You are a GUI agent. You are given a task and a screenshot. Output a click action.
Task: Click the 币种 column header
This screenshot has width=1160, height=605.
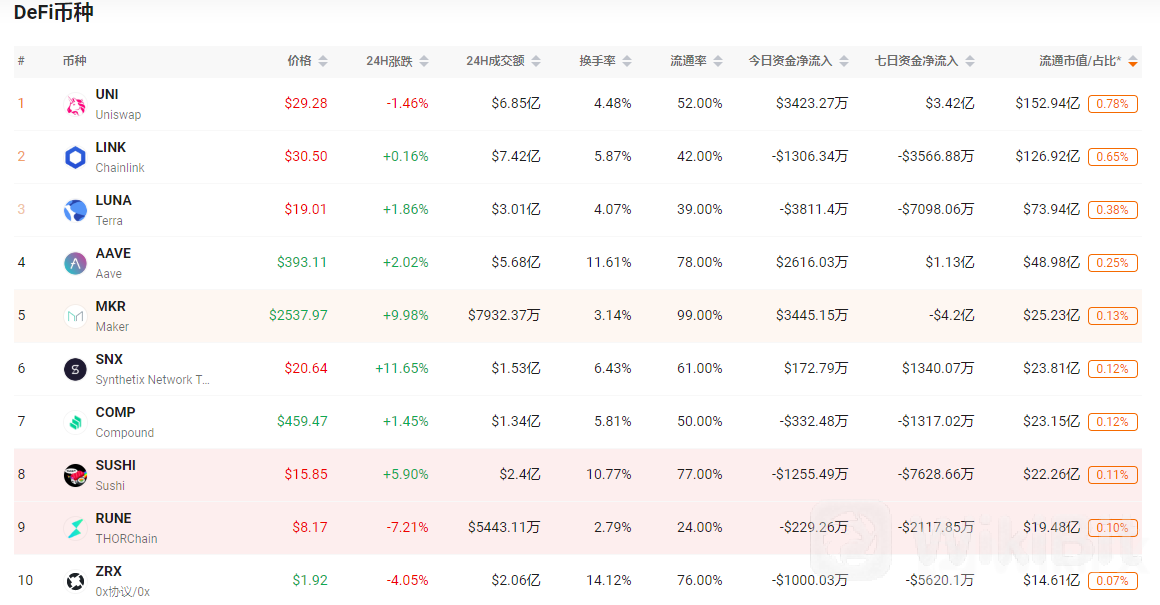(x=75, y=61)
